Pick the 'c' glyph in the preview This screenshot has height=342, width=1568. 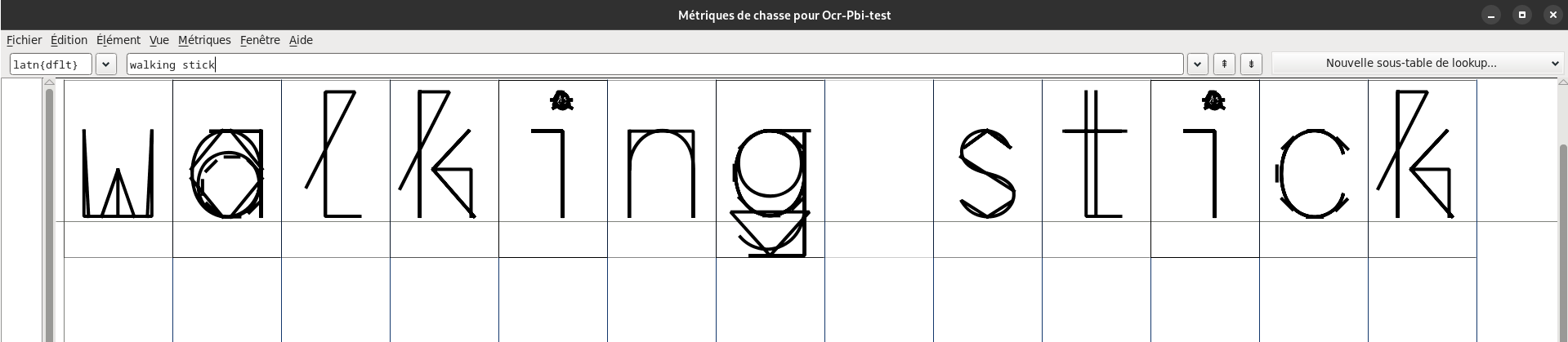click(x=1313, y=173)
